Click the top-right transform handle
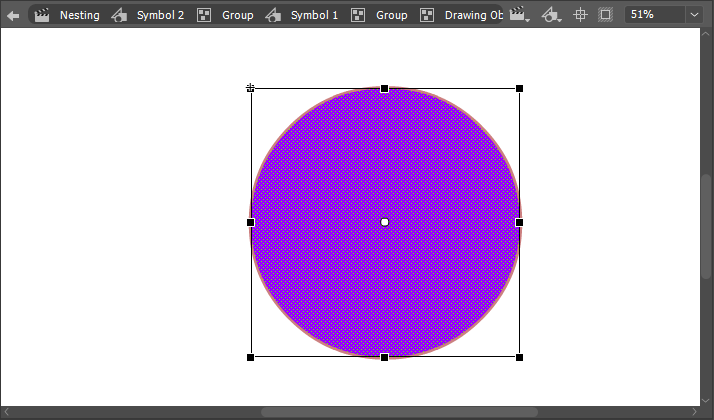Viewport: 714px width, 420px height. pyautogui.click(x=519, y=88)
